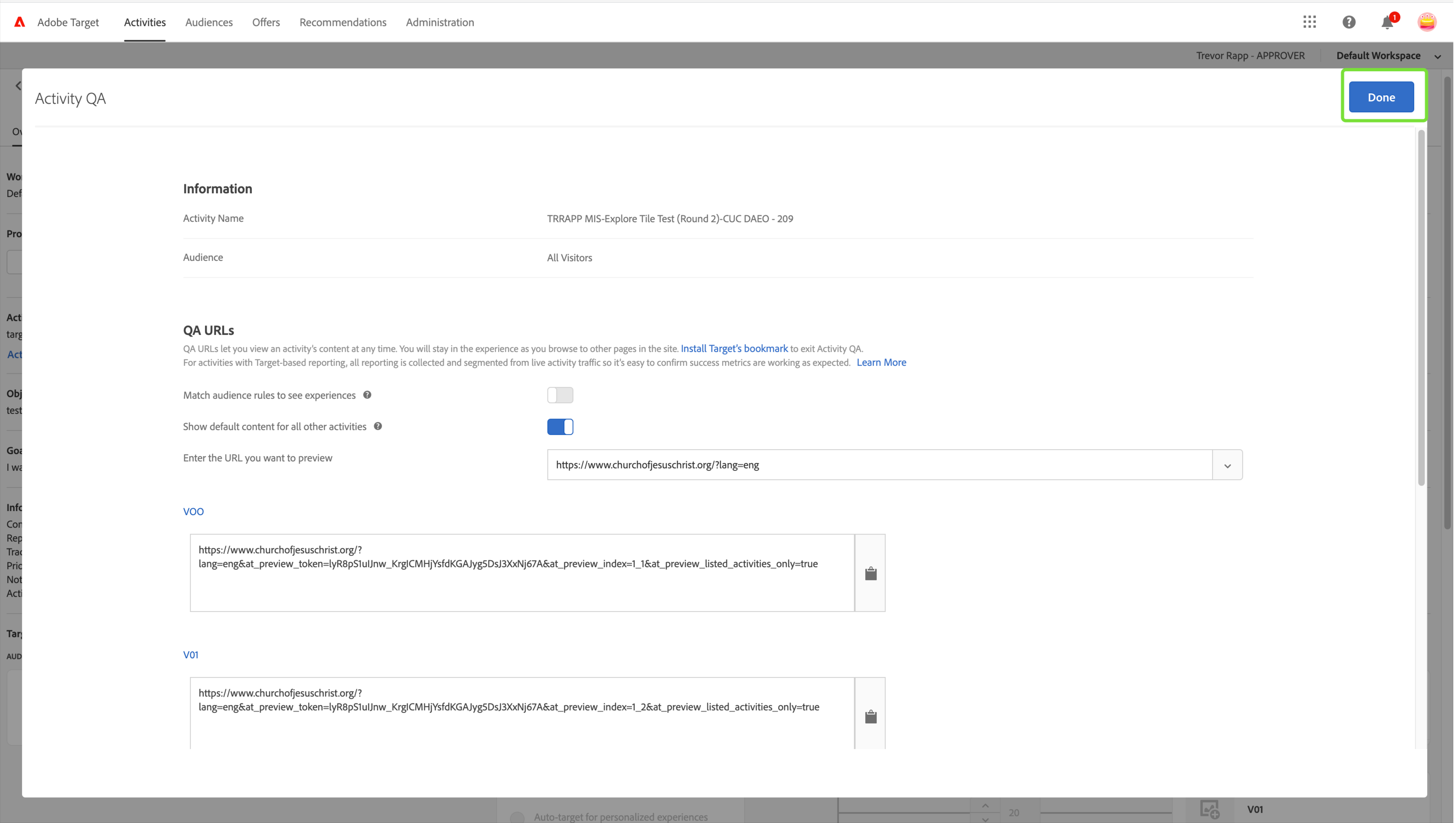Copy the V01 preview URL with clipboard icon
This screenshot has height=823, width=1456.
[871, 716]
